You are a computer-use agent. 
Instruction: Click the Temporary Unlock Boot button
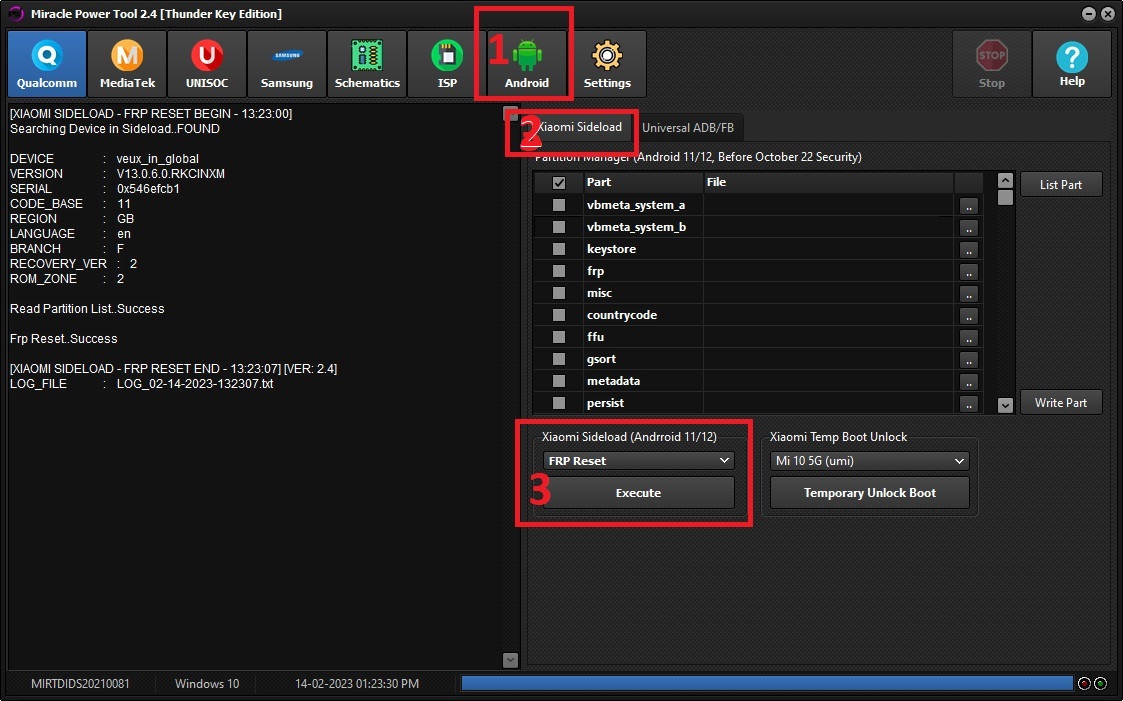tap(869, 493)
